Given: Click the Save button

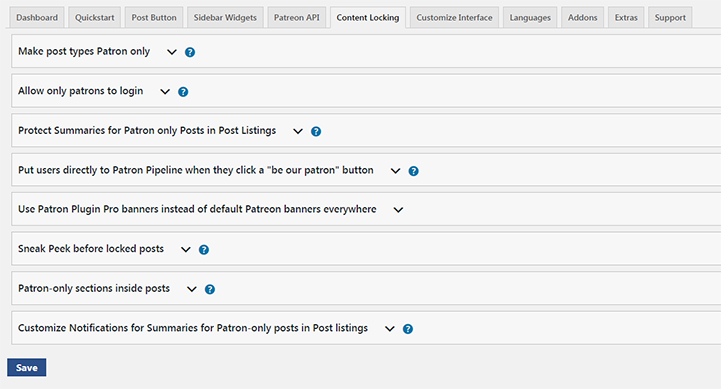Looking at the screenshot, I should click(27, 367).
